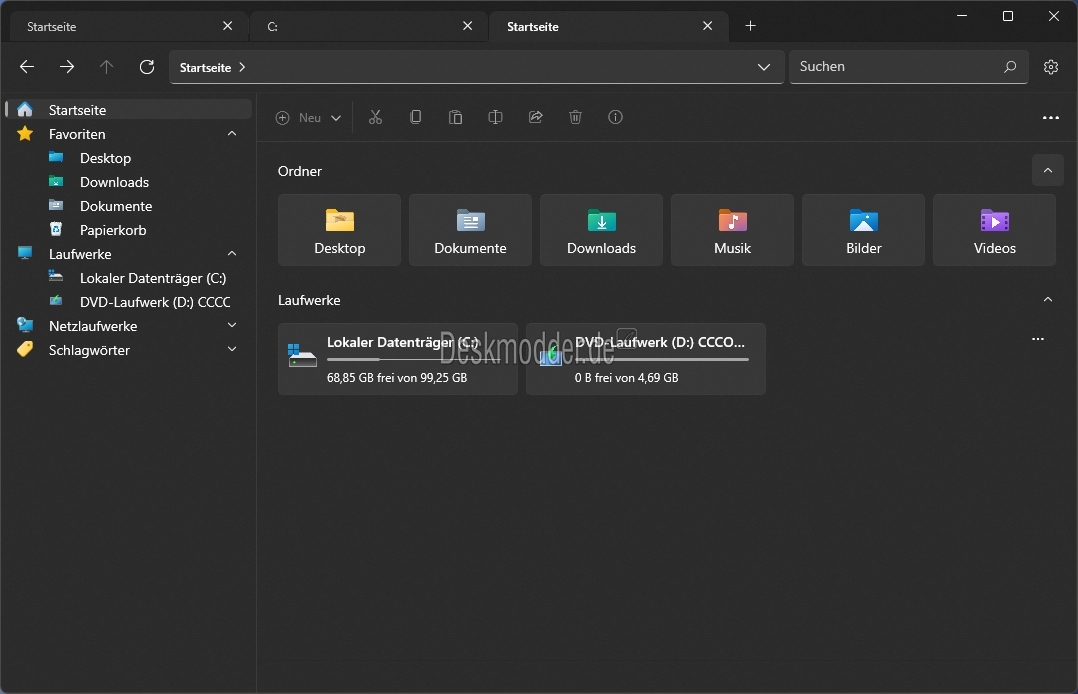The image size is (1078, 694).
Task: Add a new tab with plus
Action: point(751,26)
